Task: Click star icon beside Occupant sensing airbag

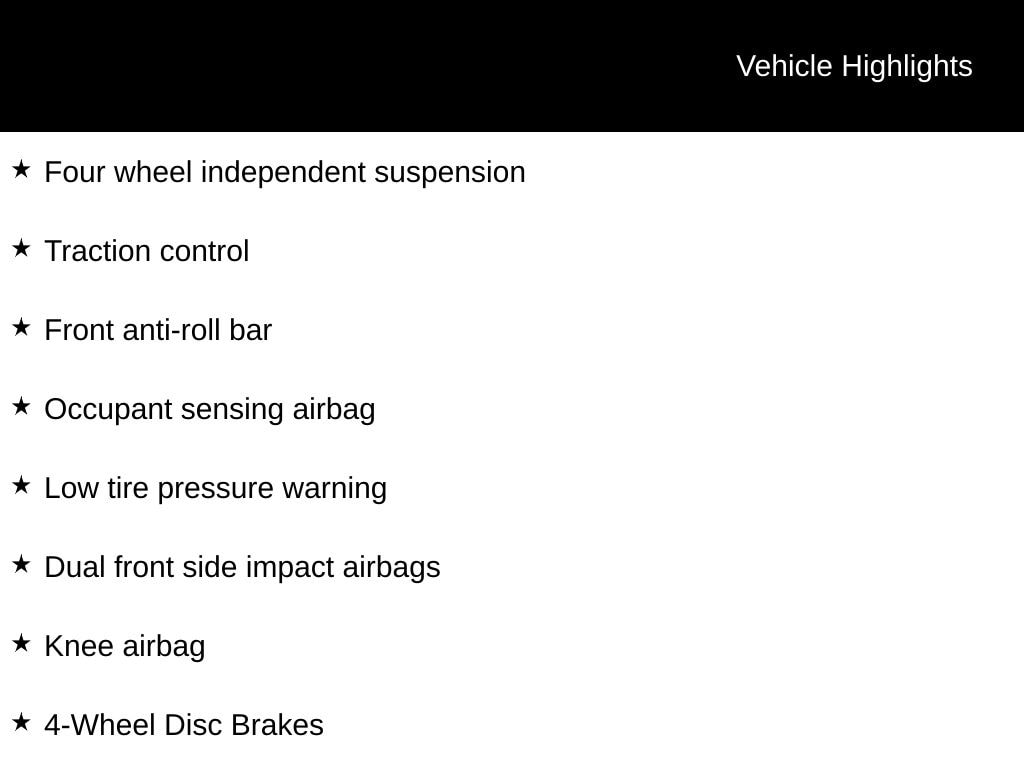Action: coord(21,406)
